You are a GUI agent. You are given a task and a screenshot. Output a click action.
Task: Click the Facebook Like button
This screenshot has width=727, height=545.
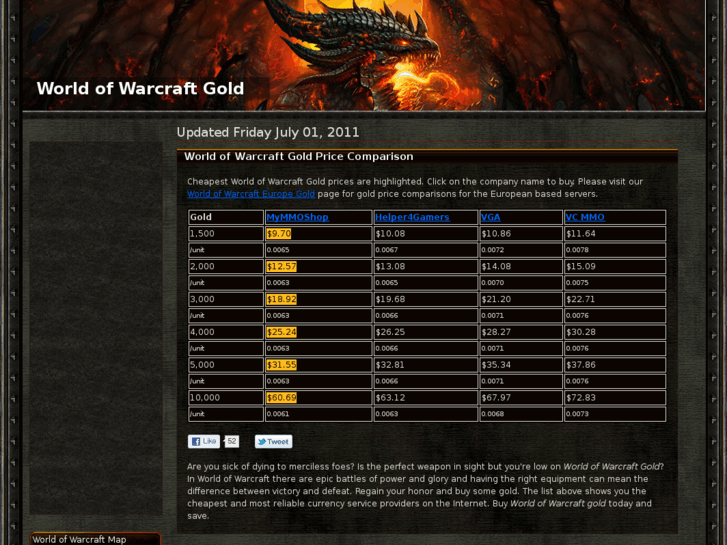click(x=204, y=442)
